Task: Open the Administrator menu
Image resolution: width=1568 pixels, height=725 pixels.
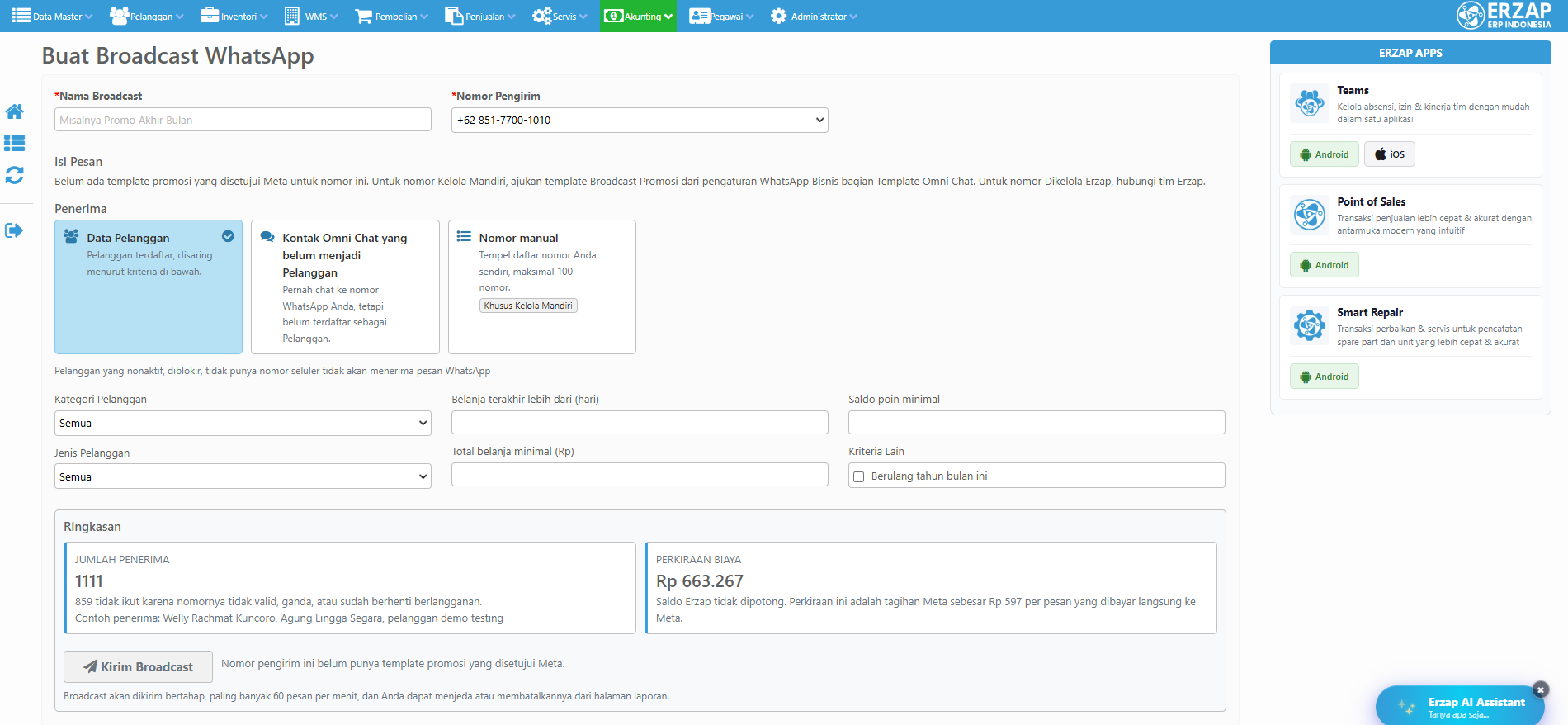Action: click(x=814, y=16)
